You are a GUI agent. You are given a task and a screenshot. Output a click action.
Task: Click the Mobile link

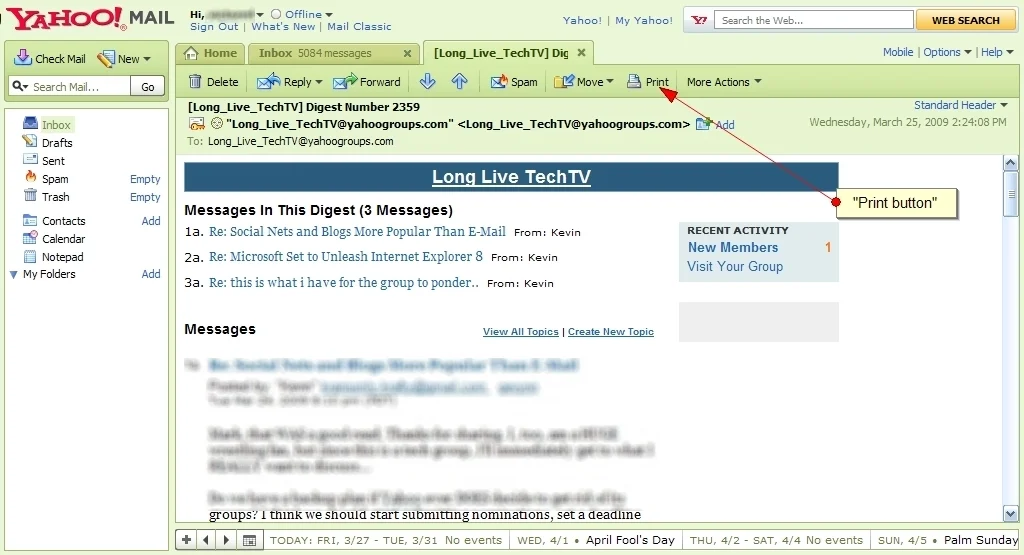[898, 52]
